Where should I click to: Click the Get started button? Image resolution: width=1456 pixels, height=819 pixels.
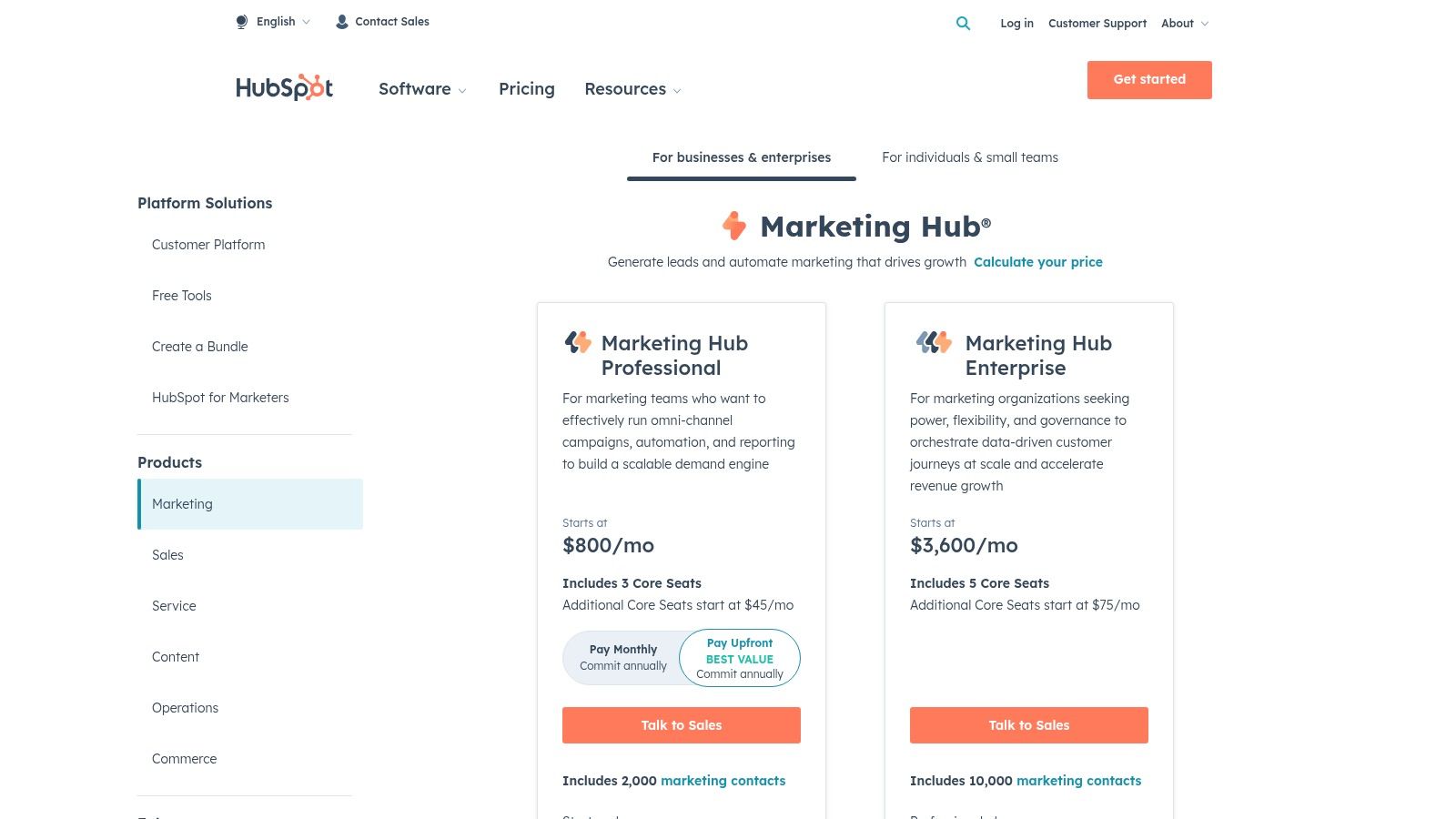[1149, 80]
